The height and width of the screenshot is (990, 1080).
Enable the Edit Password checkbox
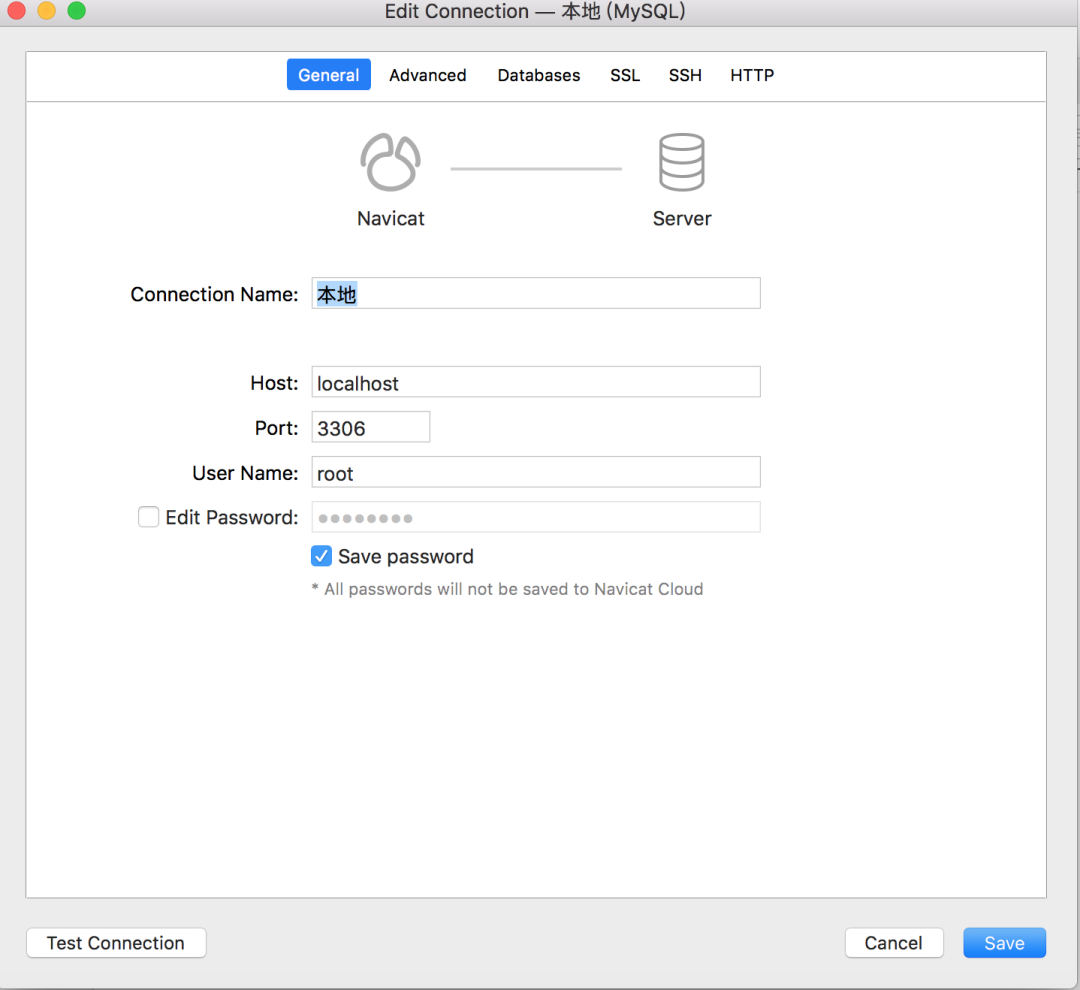click(149, 517)
